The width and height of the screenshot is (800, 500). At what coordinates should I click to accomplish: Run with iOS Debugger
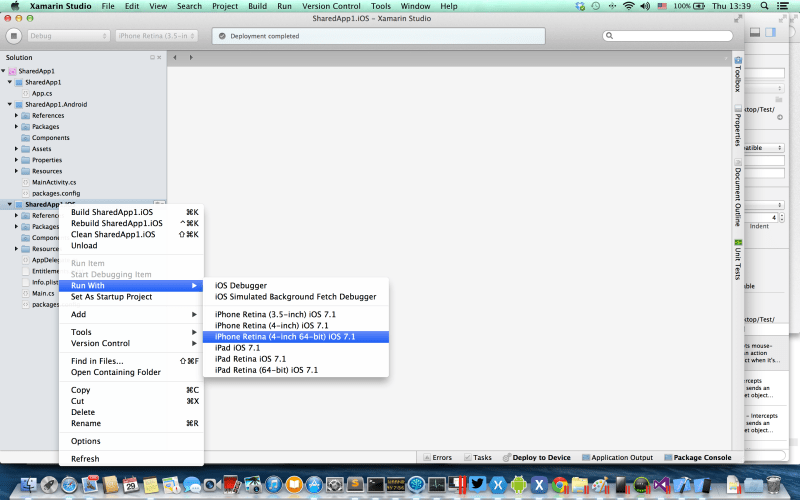(296, 286)
